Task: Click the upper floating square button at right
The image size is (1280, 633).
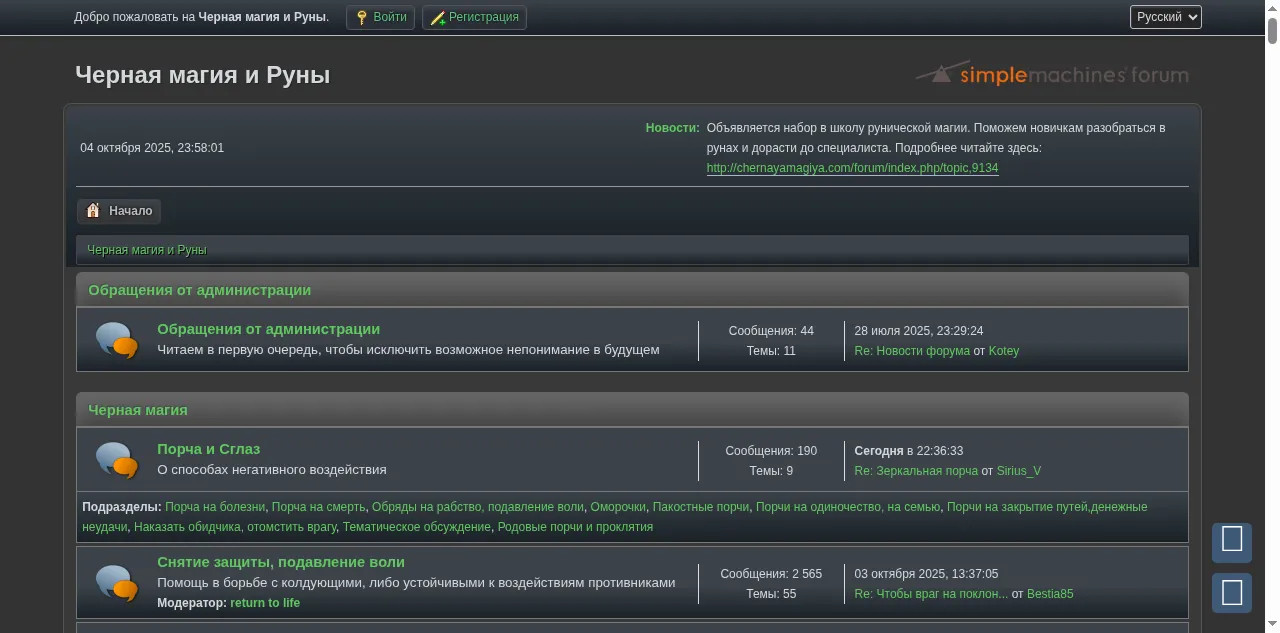Action: click(1232, 541)
